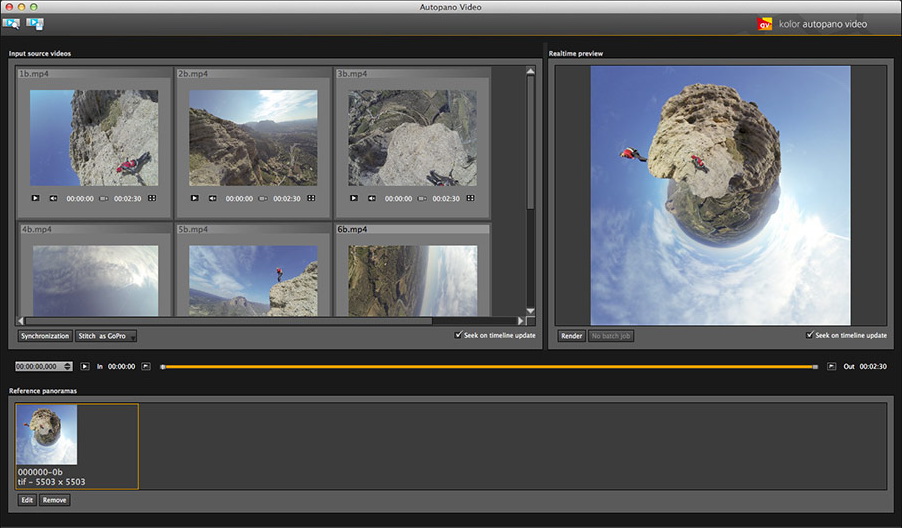
Task: Mute the 2b.mp4 audio track
Action: (212, 198)
